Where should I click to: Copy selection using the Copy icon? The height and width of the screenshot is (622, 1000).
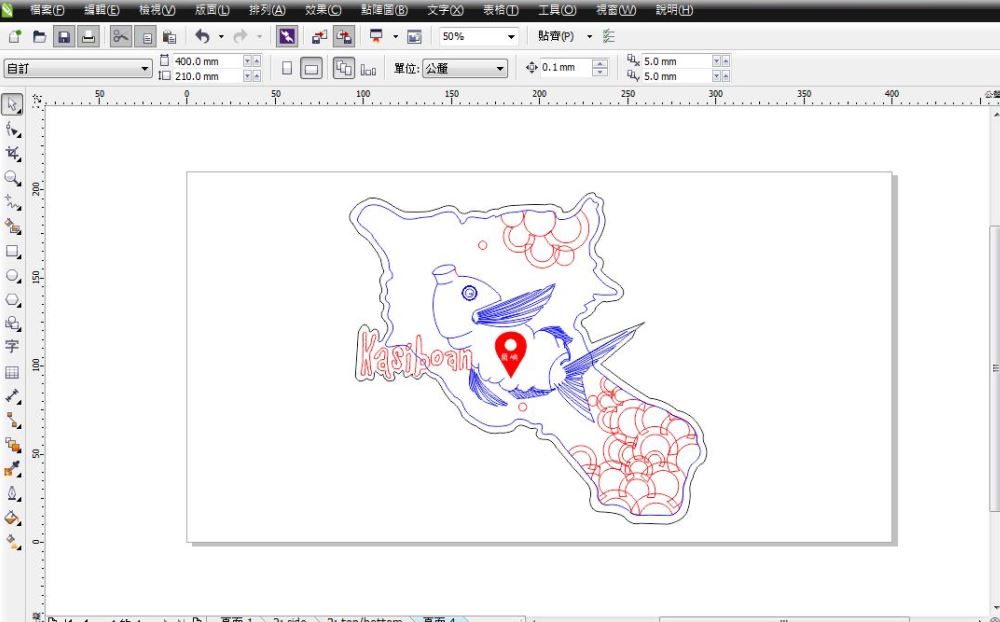145,36
